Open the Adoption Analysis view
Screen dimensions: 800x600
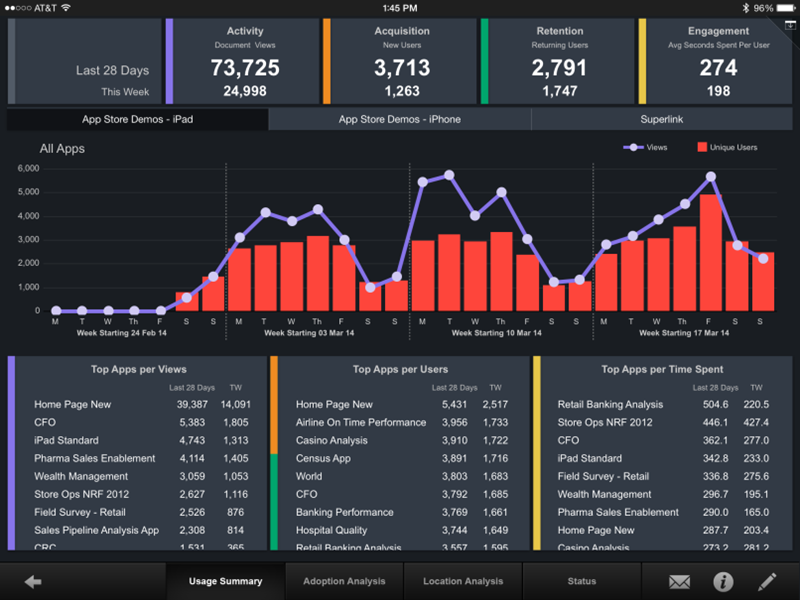[x=344, y=581]
